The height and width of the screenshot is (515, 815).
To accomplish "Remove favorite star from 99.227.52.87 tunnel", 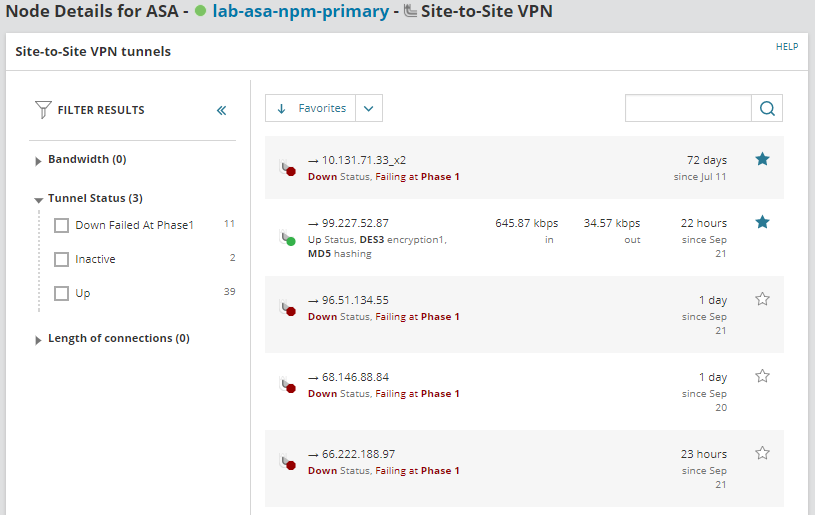I will click(762, 222).
